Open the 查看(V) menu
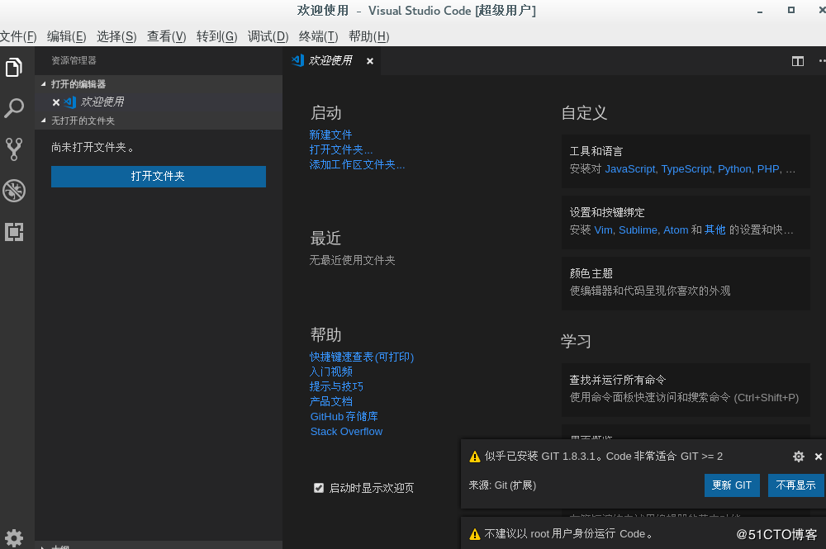This screenshot has height=549, width=826. click(x=166, y=36)
